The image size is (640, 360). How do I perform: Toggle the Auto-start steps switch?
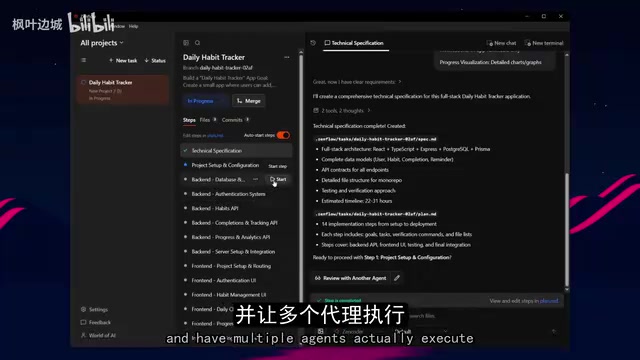tap(283, 135)
